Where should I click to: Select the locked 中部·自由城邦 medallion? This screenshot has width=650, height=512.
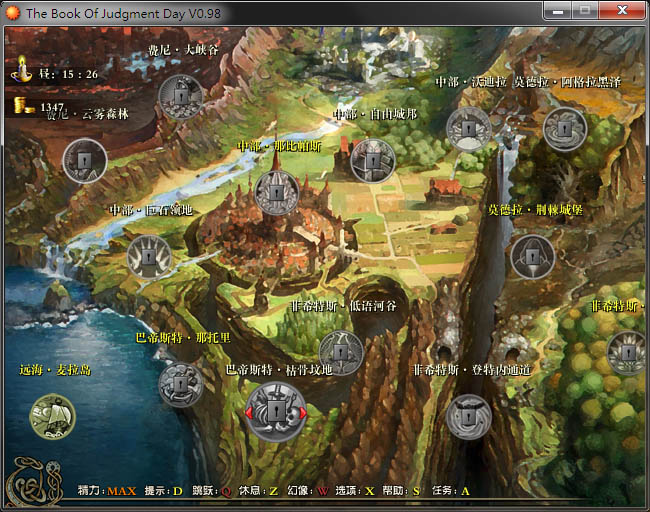tap(373, 161)
